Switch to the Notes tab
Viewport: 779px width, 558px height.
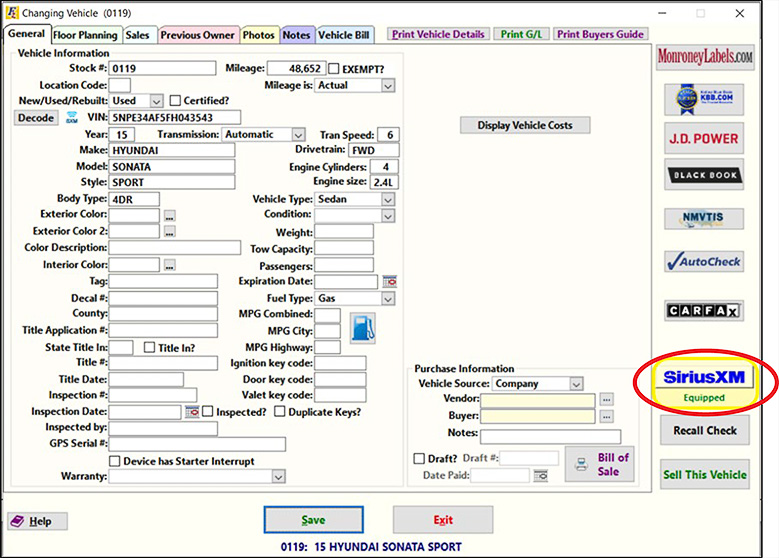297,35
